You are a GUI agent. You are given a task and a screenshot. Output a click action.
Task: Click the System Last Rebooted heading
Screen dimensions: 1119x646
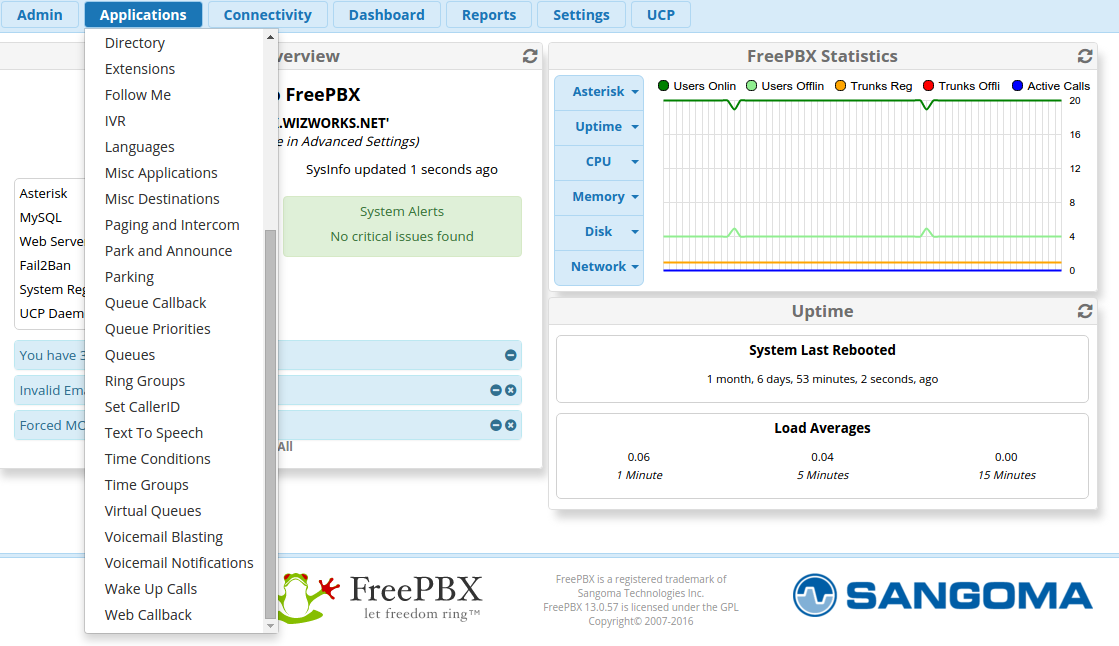(822, 350)
